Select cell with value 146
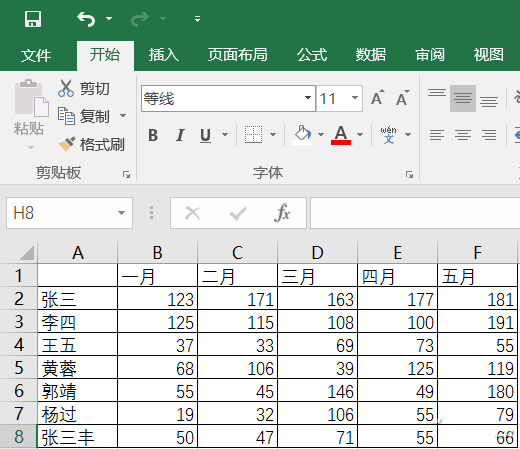Screen dimensions: 520x449 pos(317,390)
